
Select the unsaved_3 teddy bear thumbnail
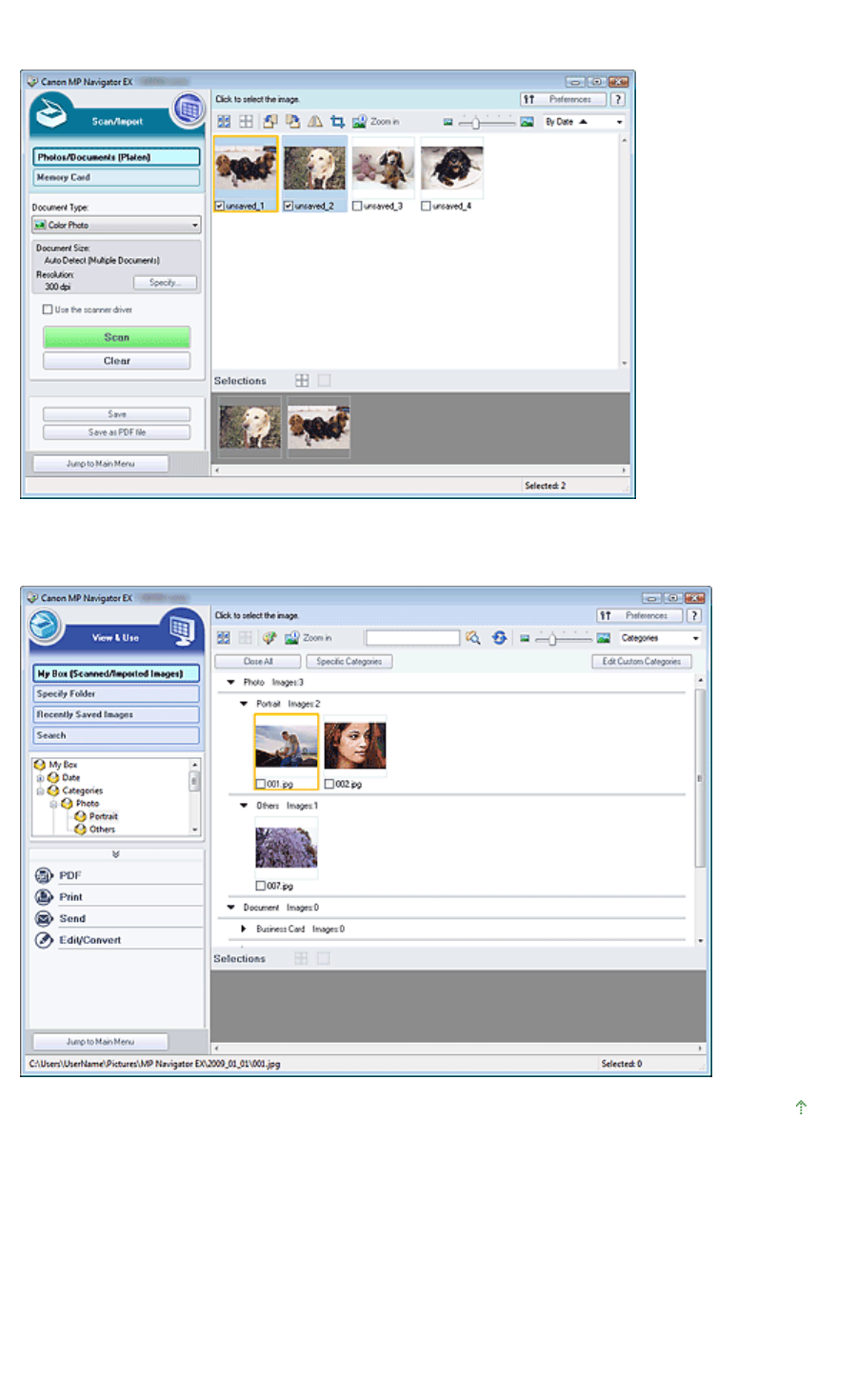coord(383,169)
